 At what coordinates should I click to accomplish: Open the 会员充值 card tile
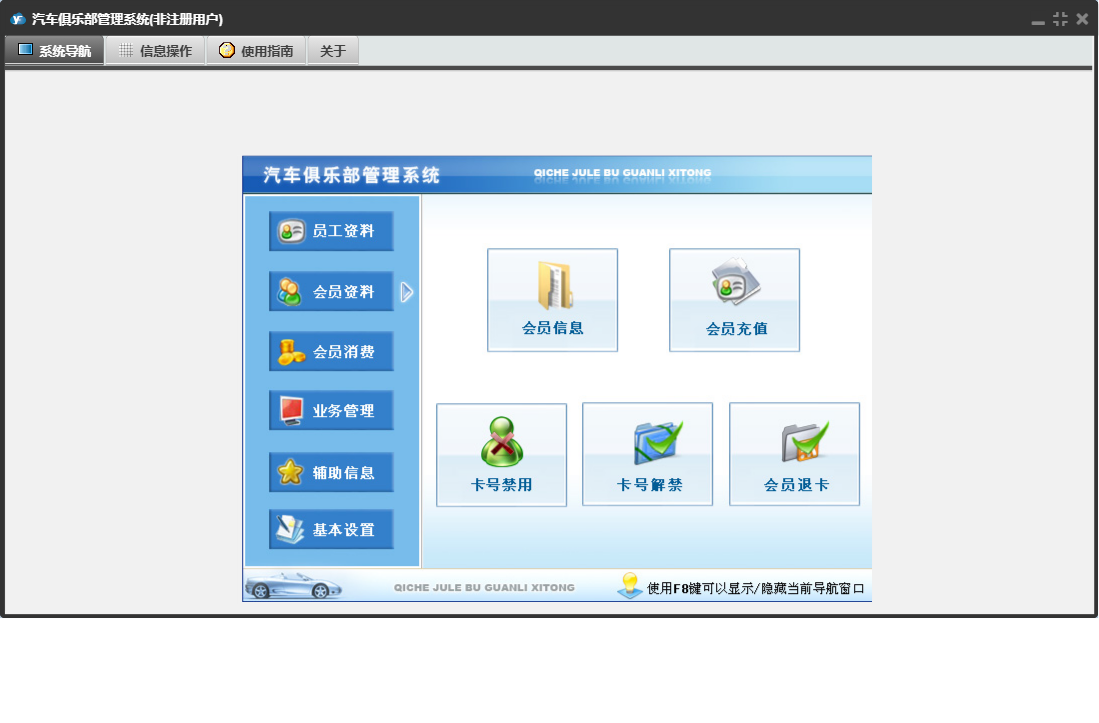coord(735,300)
